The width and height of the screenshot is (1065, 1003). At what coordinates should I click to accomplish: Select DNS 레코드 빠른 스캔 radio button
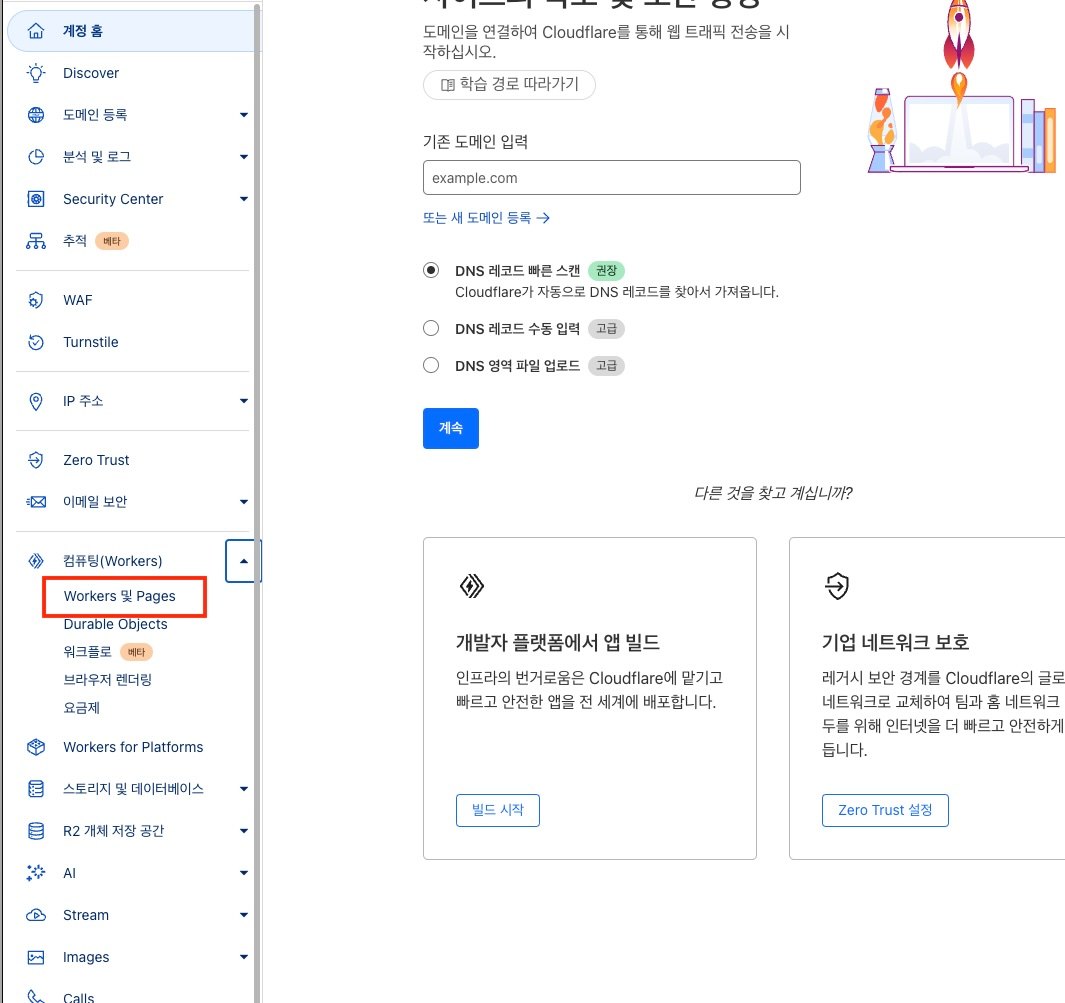431,270
